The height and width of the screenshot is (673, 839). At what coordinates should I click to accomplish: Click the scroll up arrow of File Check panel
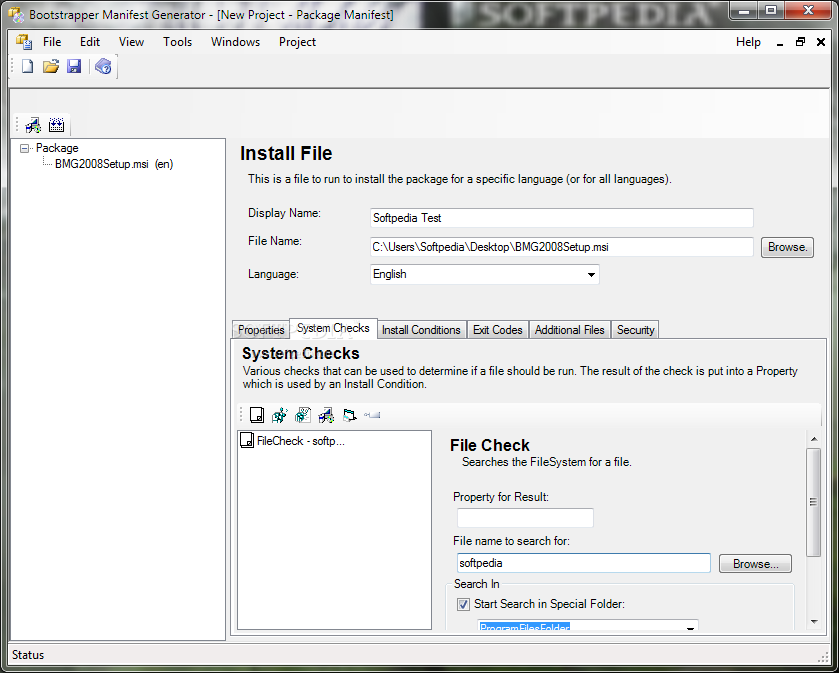tap(814, 439)
